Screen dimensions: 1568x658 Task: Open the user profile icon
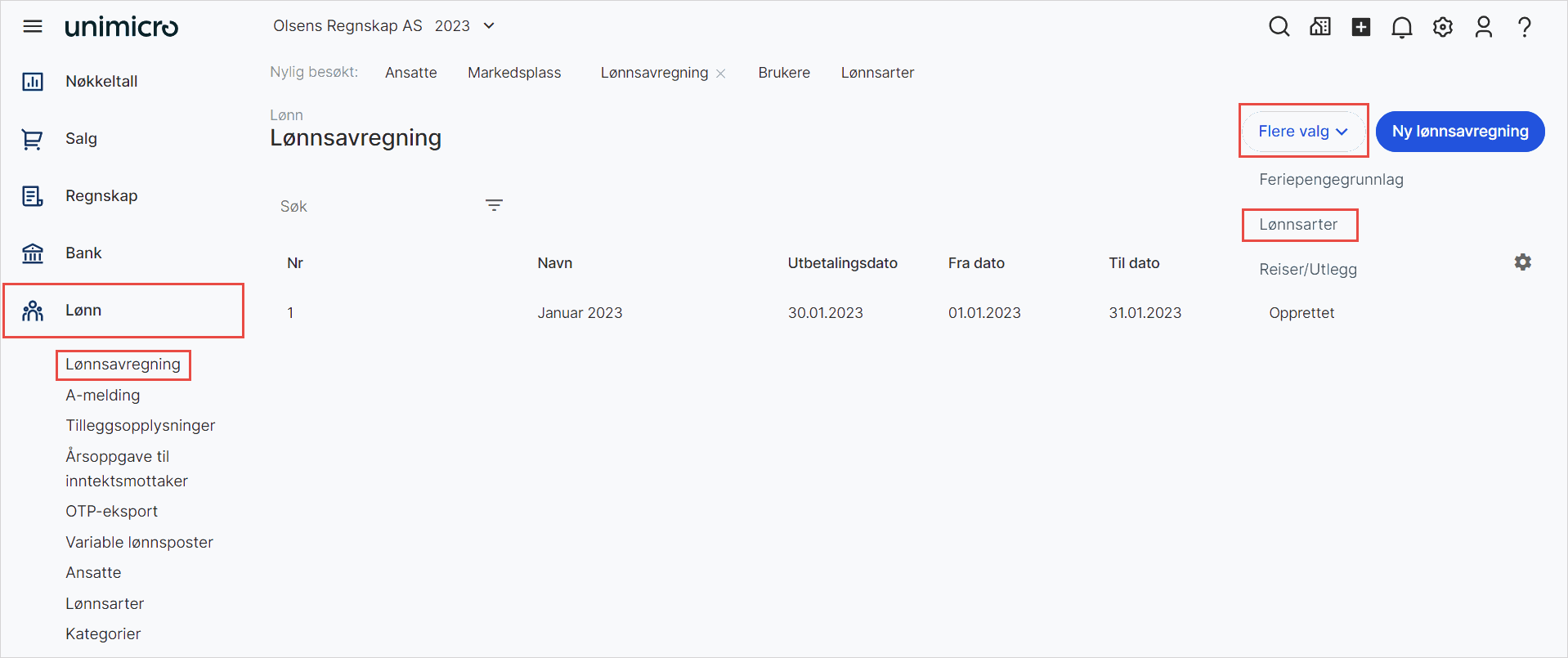(x=1483, y=28)
